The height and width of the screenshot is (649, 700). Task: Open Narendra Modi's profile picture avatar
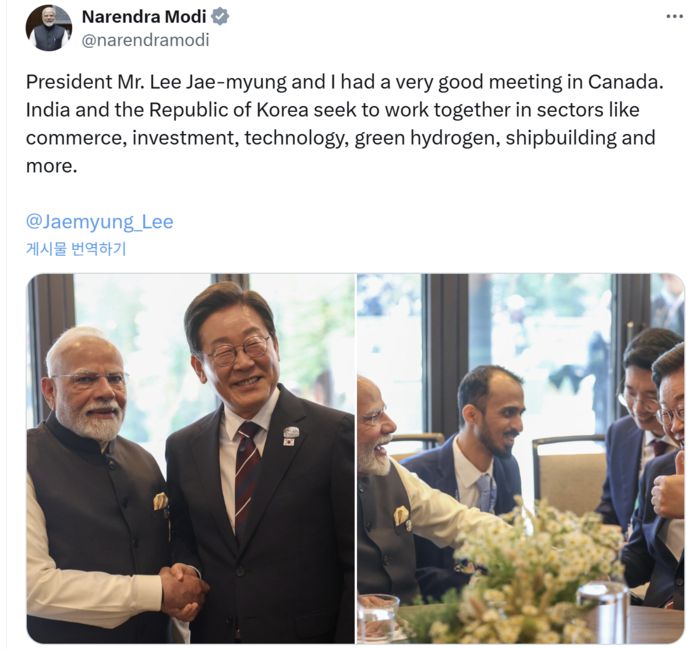pyautogui.click(x=49, y=28)
